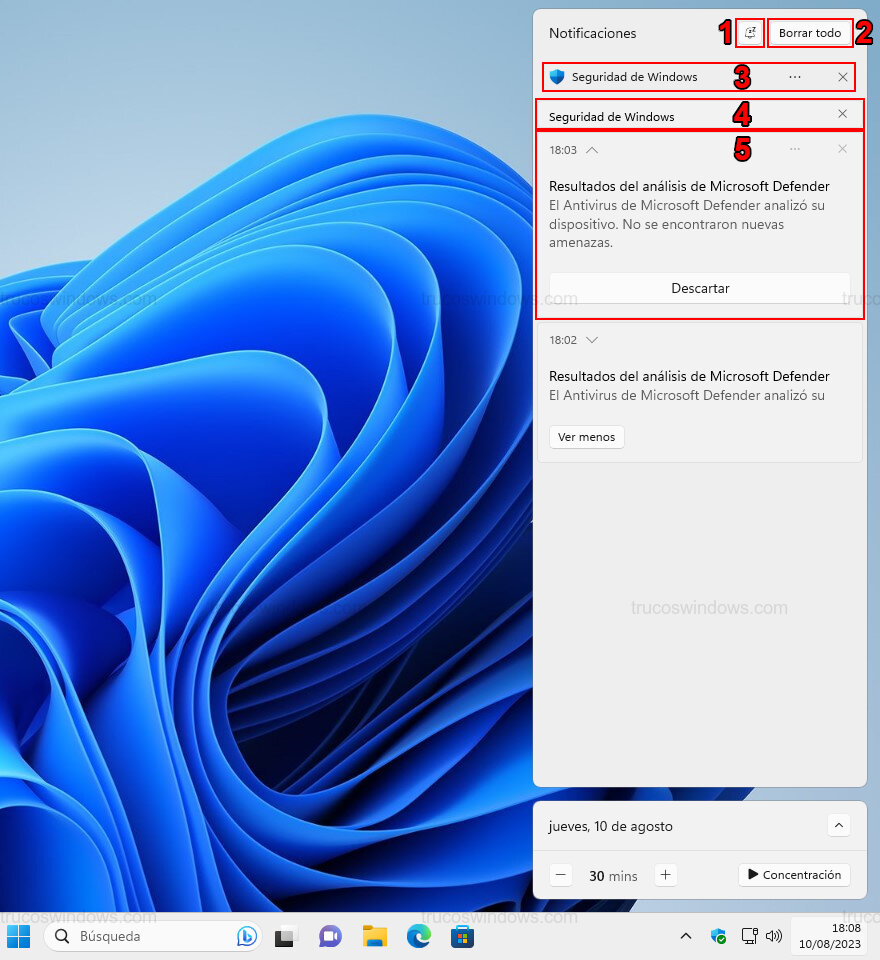This screenshot has width=880, height=960.
Task: Dismiss the notification with Descartar
Action: click(x=700, y=288)
